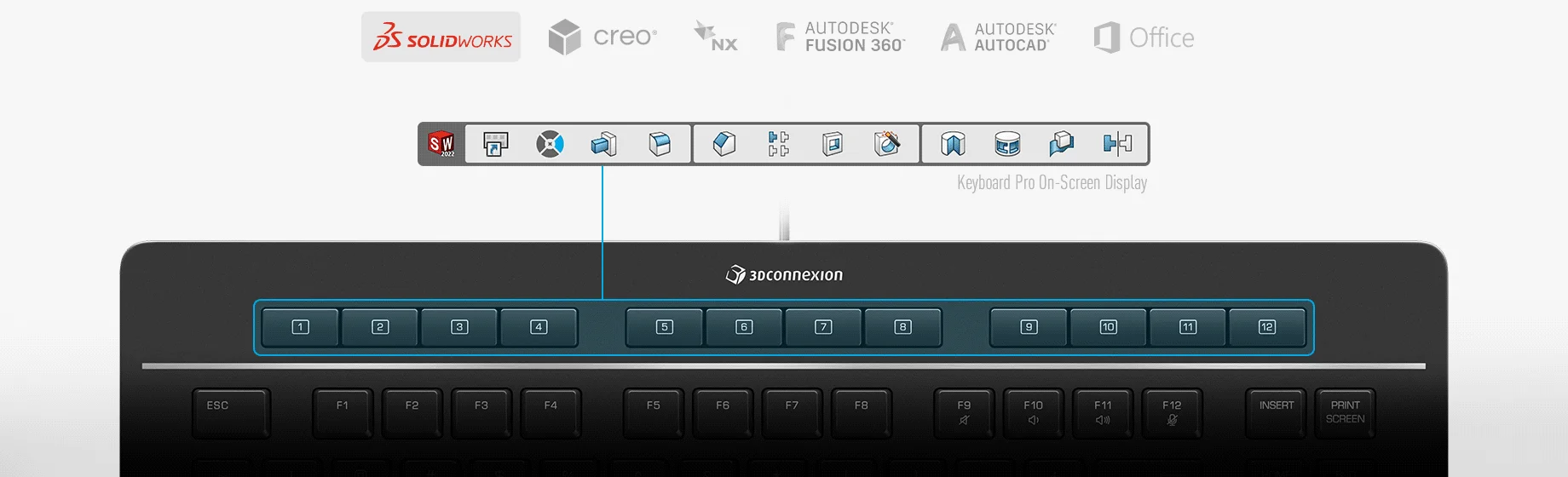Click keyboard function key 12

pyautogui.click(x=1267, y=327)
